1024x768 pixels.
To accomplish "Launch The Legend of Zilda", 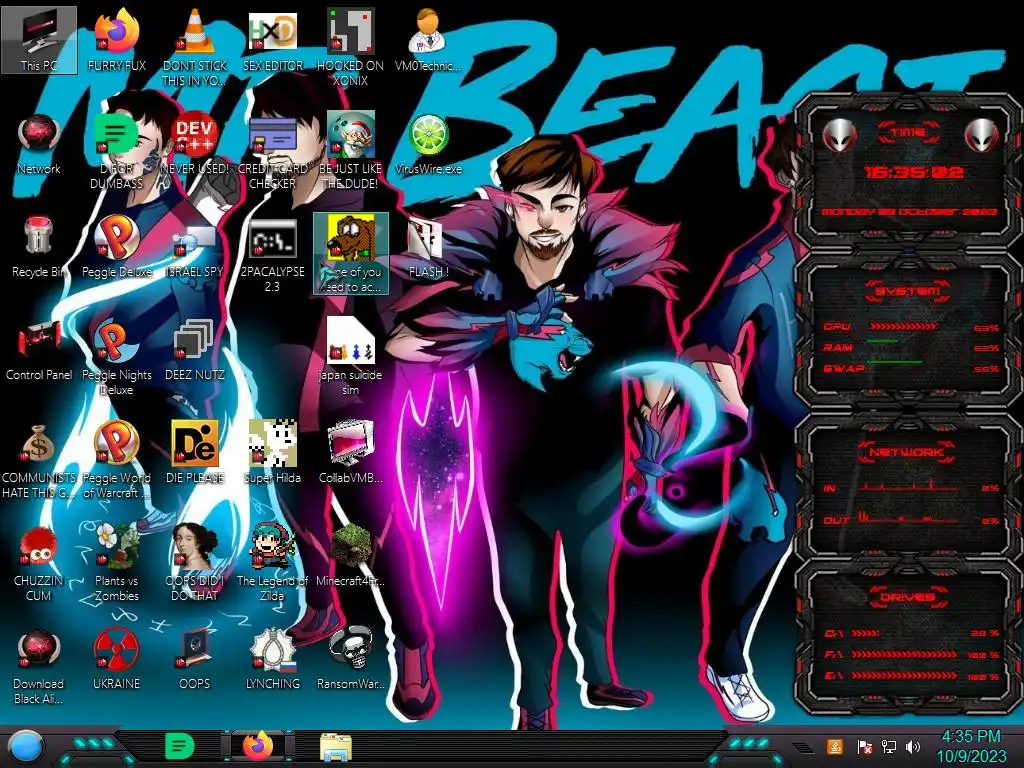I will coord(272,564).
